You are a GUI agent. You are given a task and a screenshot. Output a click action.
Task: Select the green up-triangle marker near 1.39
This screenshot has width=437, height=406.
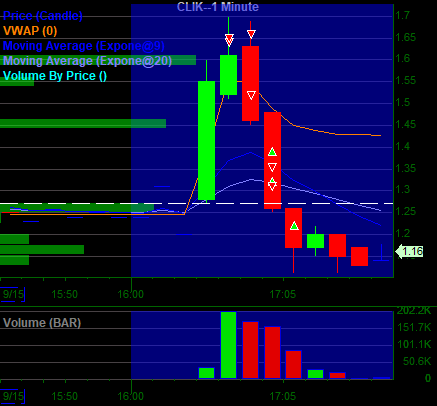click(272, 152)
